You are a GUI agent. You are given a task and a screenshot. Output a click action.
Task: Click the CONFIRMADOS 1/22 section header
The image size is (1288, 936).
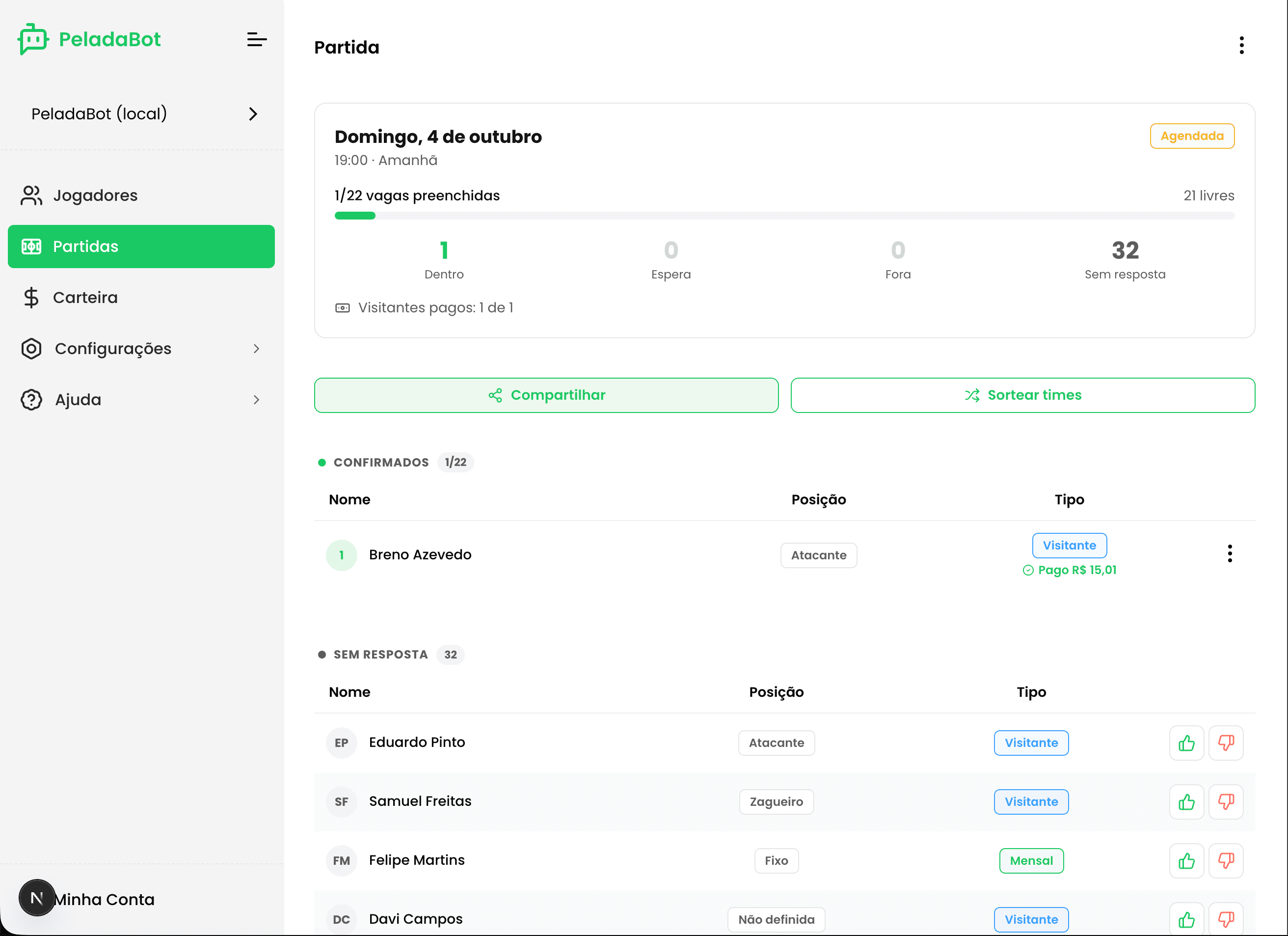pyautogui.click(x=396, y=462)
